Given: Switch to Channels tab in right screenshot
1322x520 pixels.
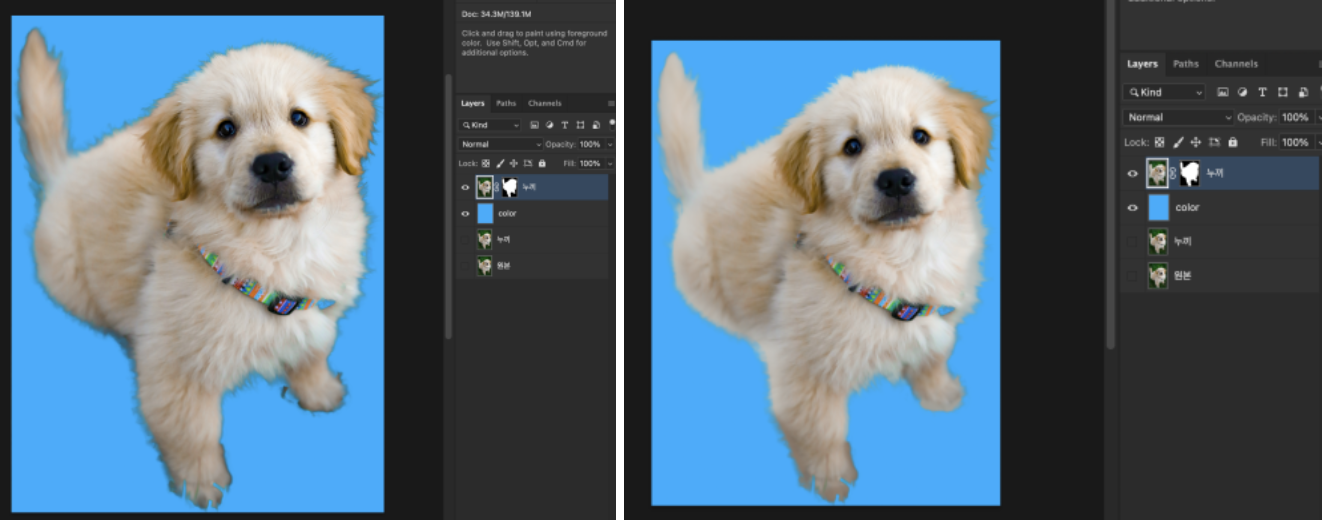Looking at the screenshot, I should coord(1236,64).
